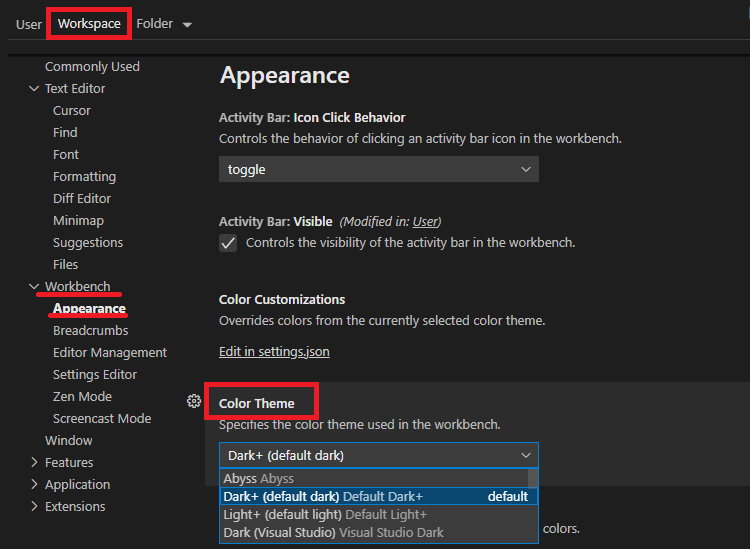
Task: Switch to the Workspace settings tab
Action: (x=89, y=23)
